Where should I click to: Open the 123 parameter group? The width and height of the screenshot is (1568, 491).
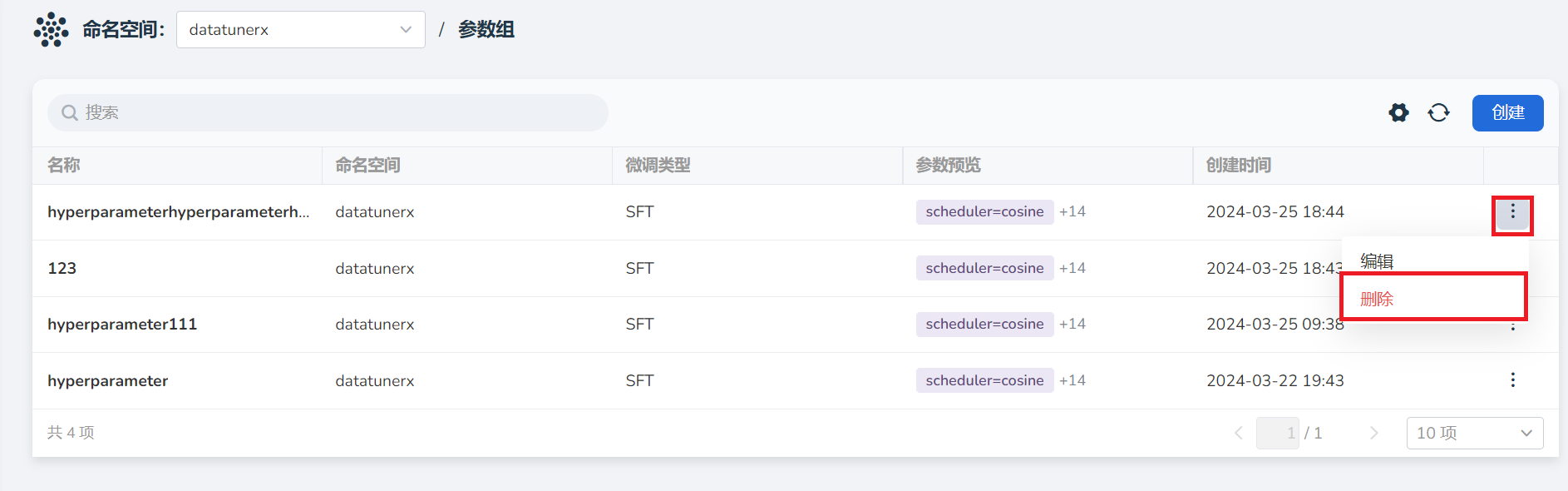[x=62, y=268]
